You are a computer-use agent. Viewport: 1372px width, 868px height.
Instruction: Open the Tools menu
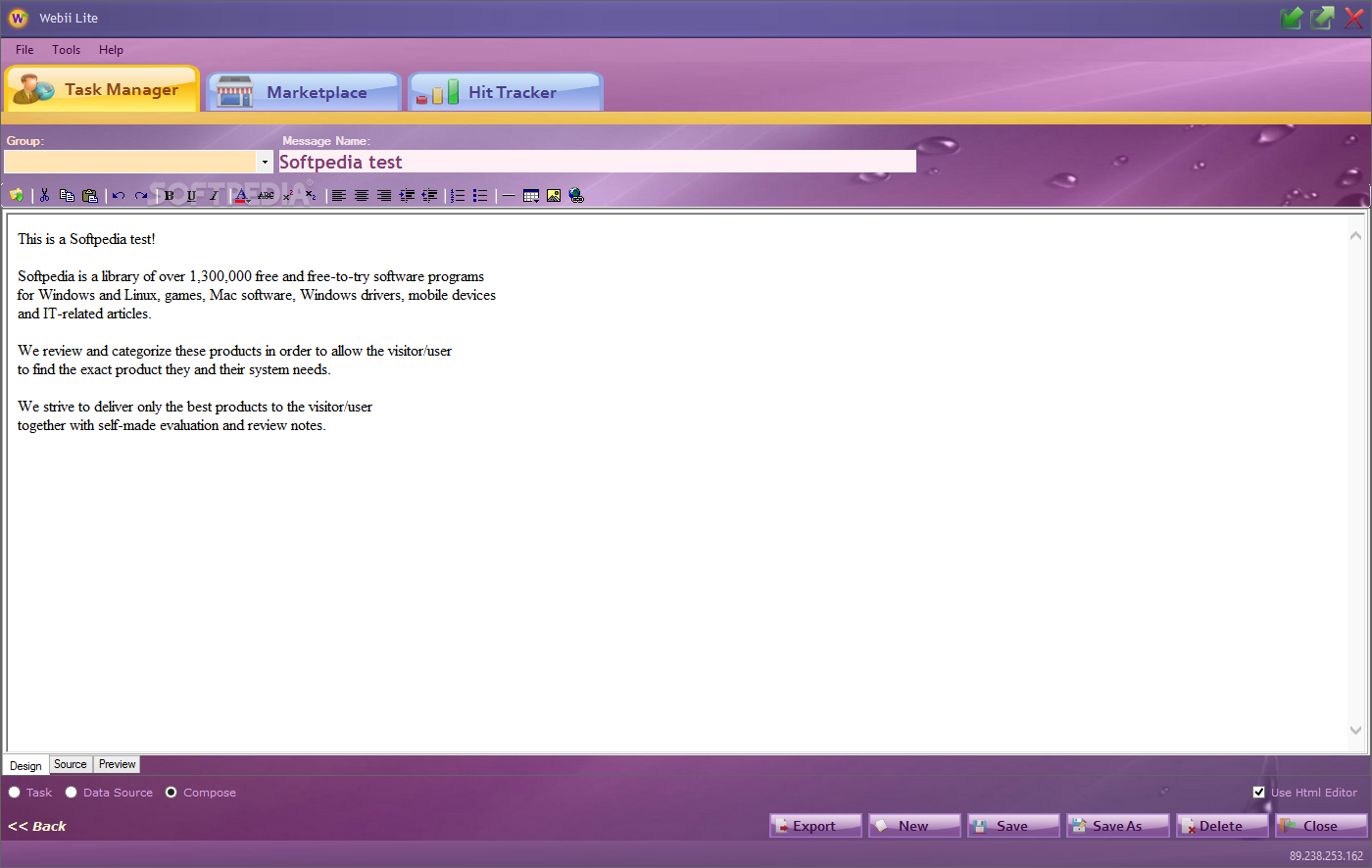[x=67, y=50]
